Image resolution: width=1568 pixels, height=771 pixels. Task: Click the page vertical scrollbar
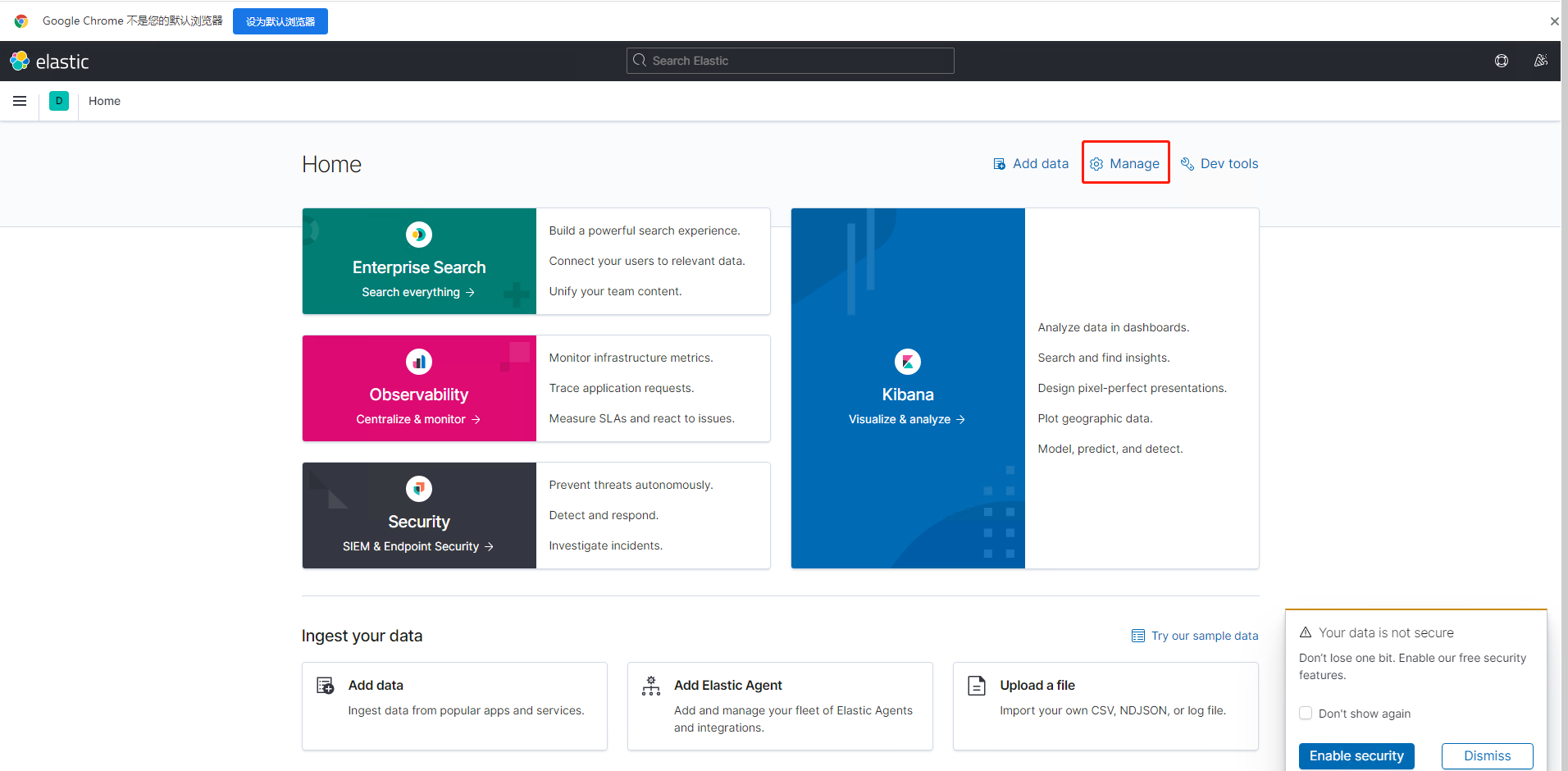pyautogui.click(x=1564, y=385)
